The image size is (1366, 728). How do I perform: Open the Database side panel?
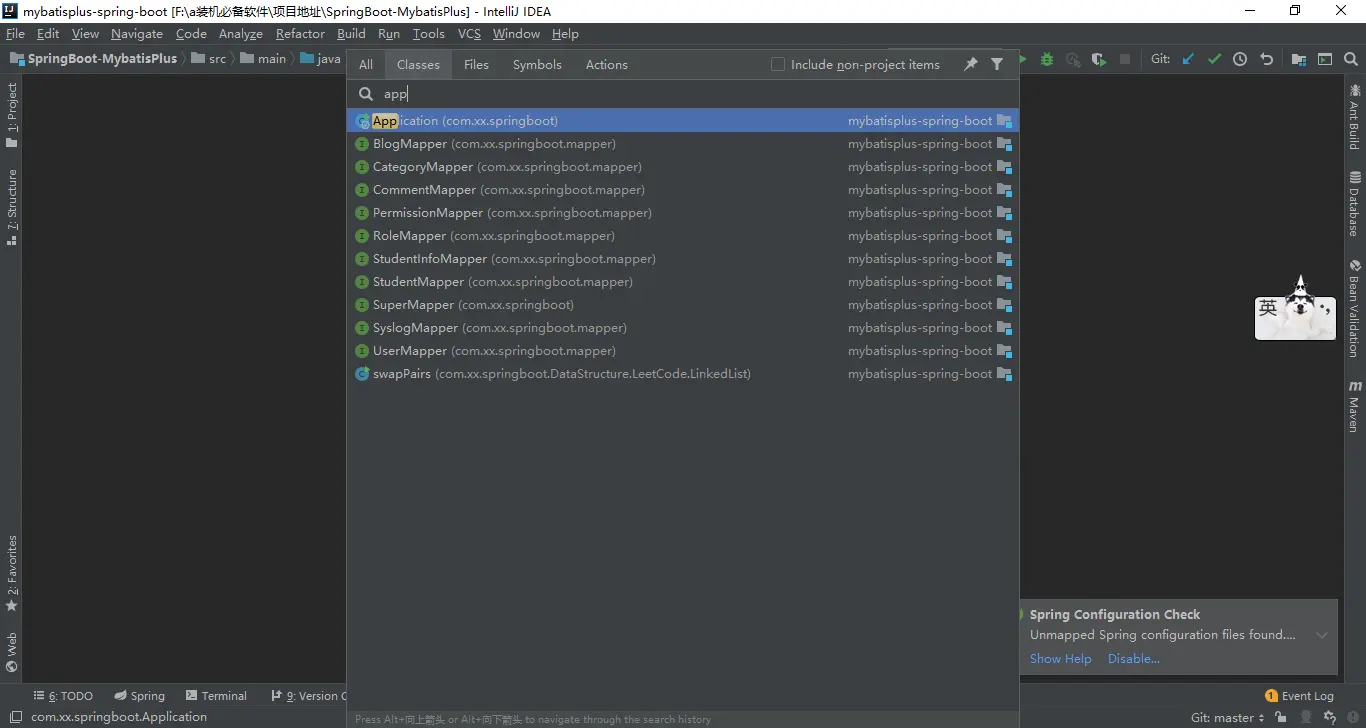click(1354, 203)
